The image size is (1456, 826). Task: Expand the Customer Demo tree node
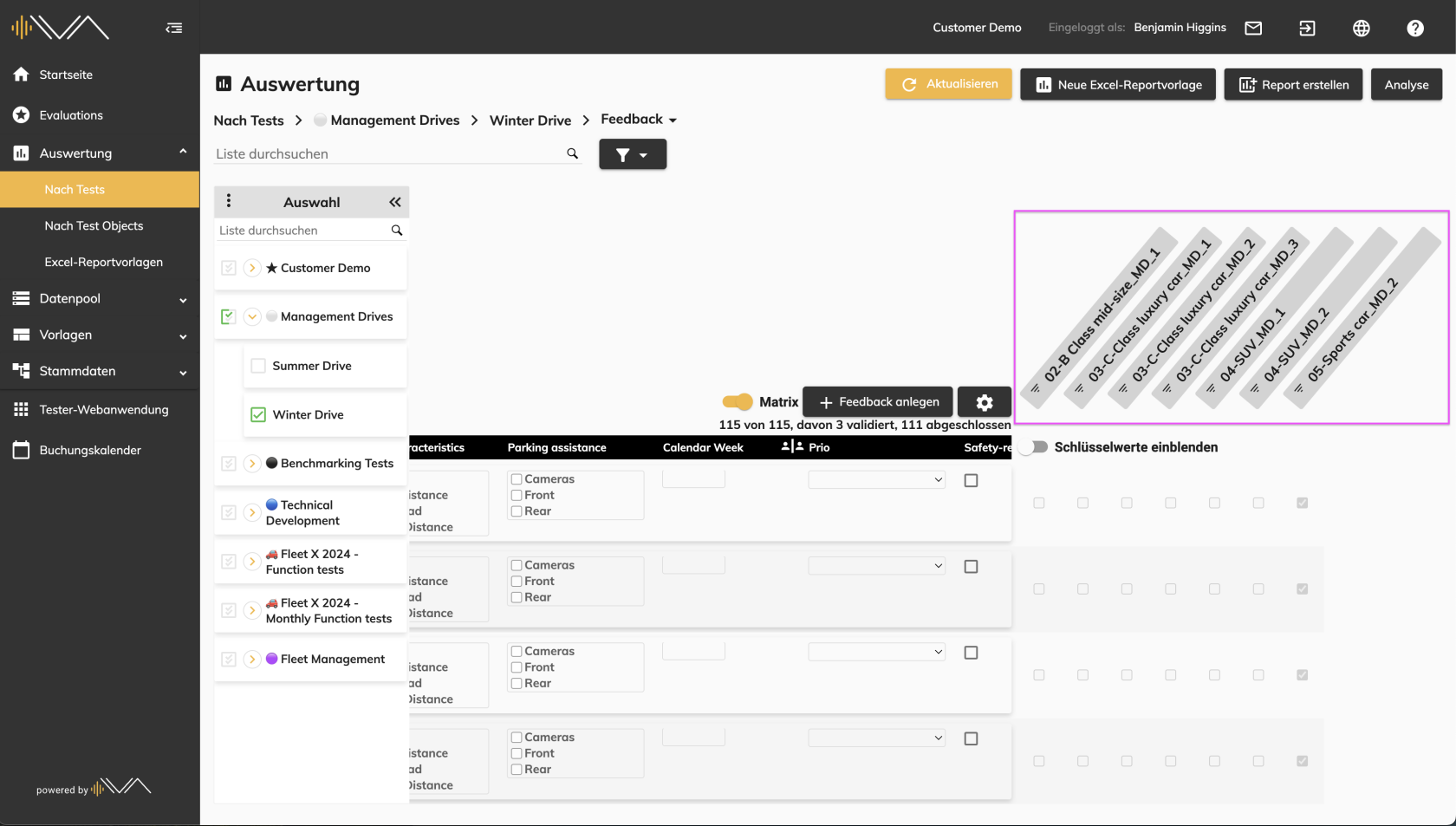point(252,268)
